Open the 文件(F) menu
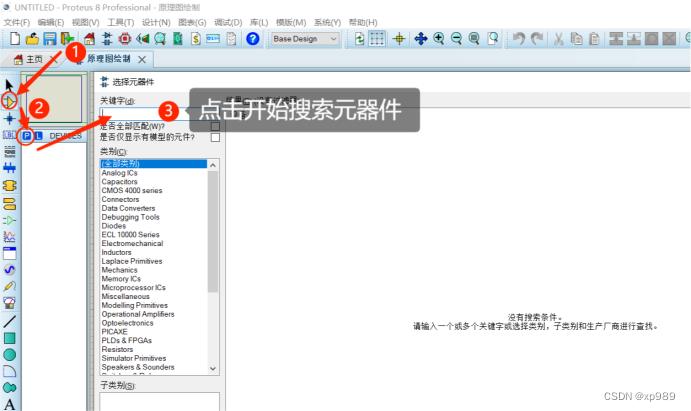 tap(17, 22)
